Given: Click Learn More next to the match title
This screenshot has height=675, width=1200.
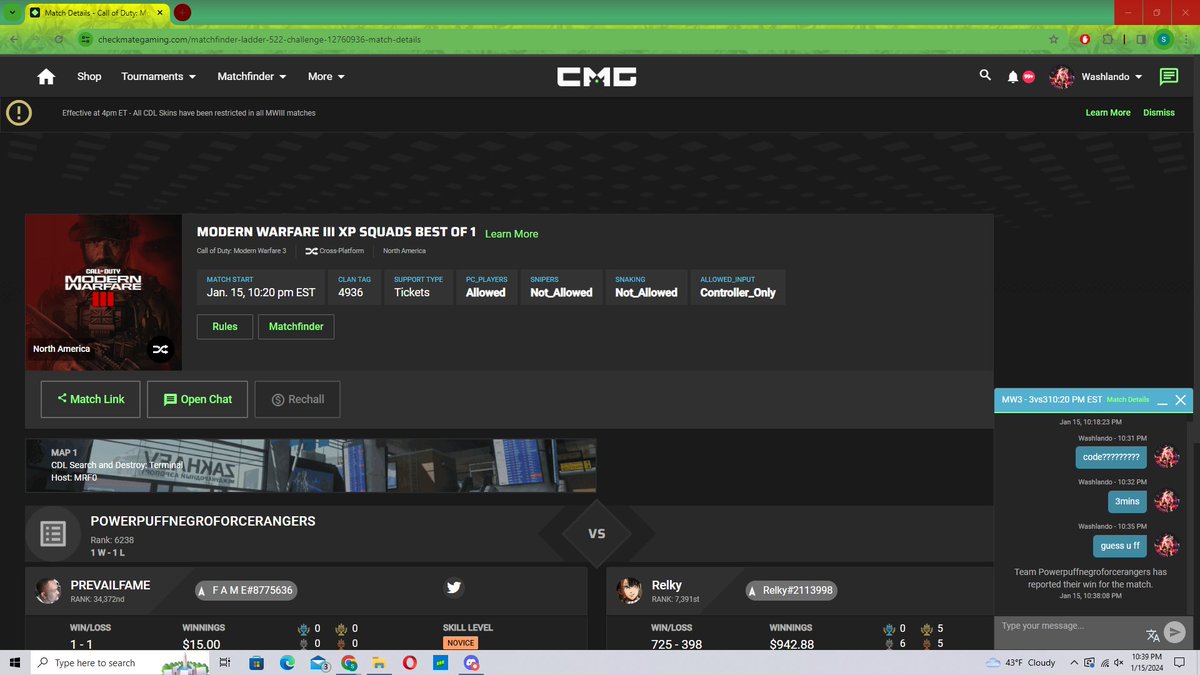Looking at the screenshot, I should coord(511,234).
